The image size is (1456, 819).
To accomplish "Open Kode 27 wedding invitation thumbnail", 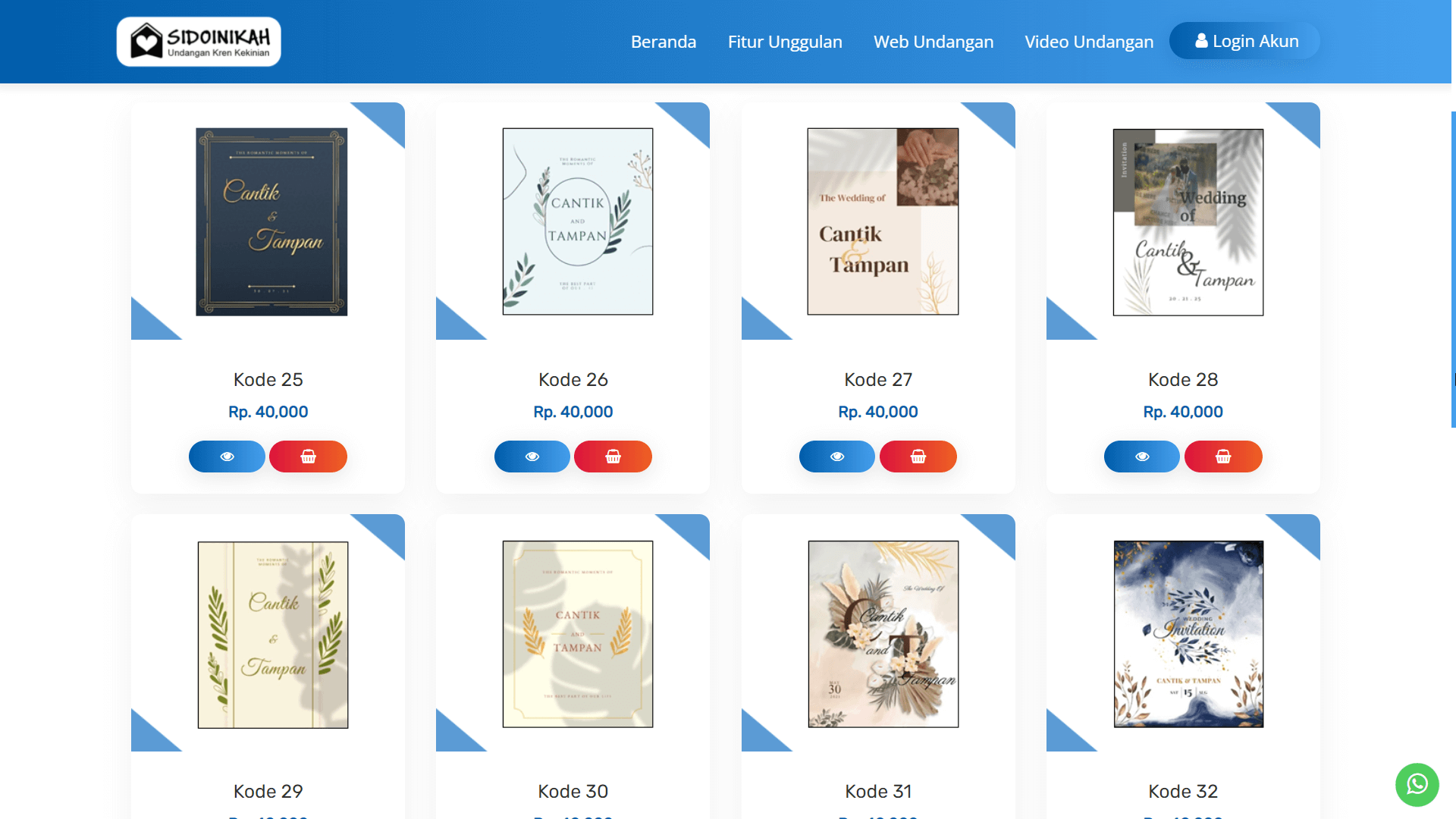I will pyautogui.click(x=883, y=221).
